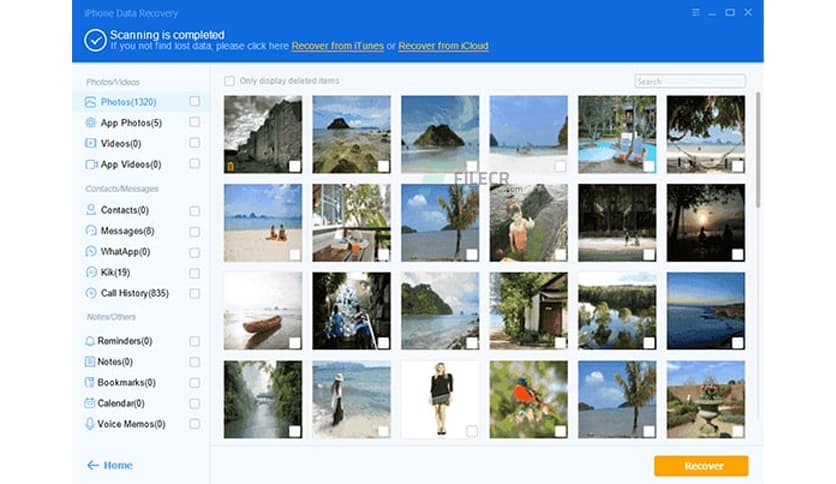This screenshot has width=836, height=484.
Task: Click the Bookmarks(0) label
Action: (126, 383)
